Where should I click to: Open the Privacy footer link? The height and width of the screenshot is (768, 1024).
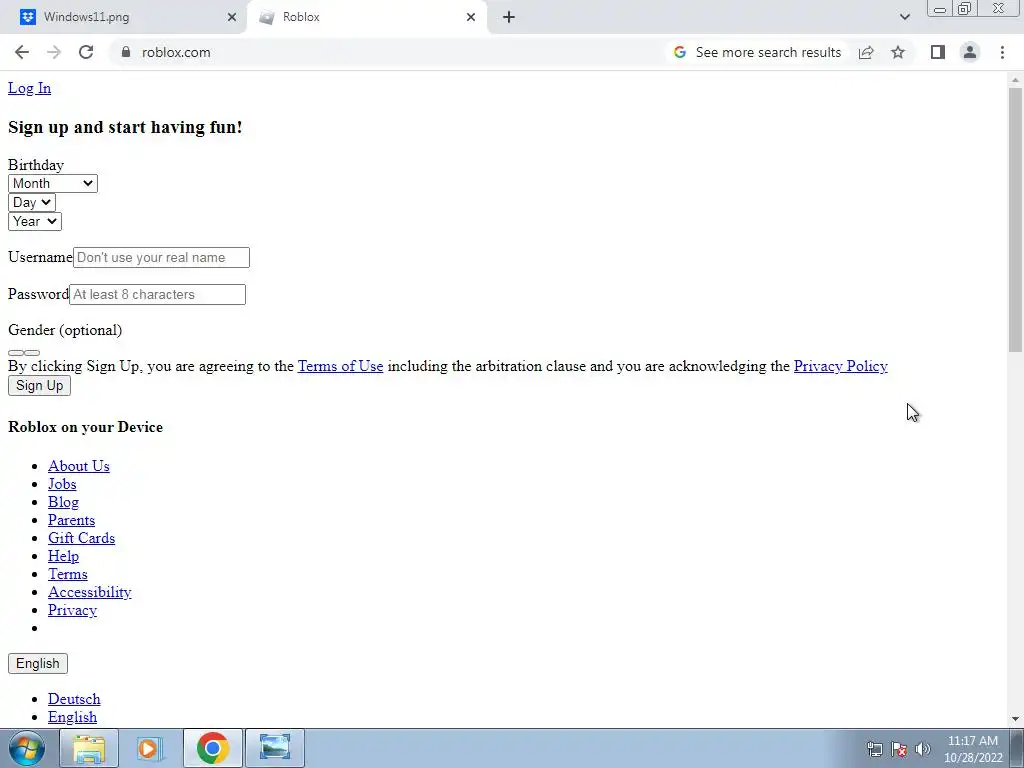coord(72,610)
